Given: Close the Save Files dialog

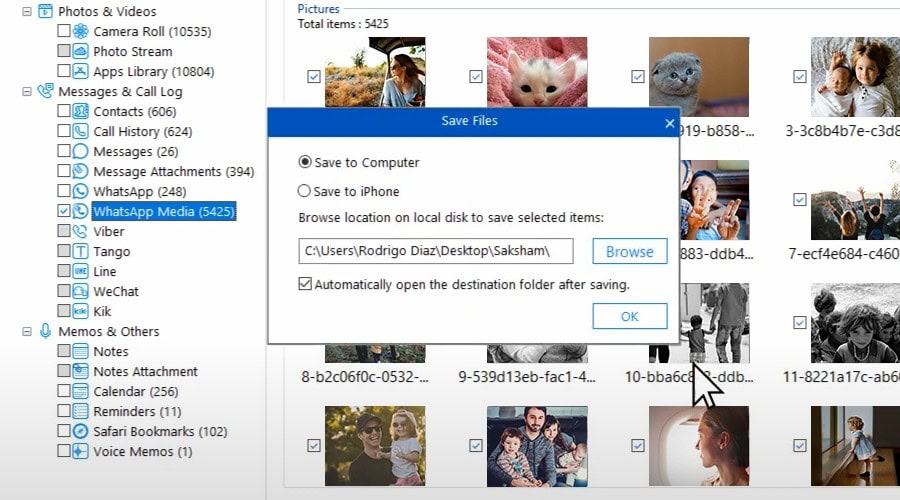Looking at the screenshot, I should pyautogui.click(x=669, y=123).
